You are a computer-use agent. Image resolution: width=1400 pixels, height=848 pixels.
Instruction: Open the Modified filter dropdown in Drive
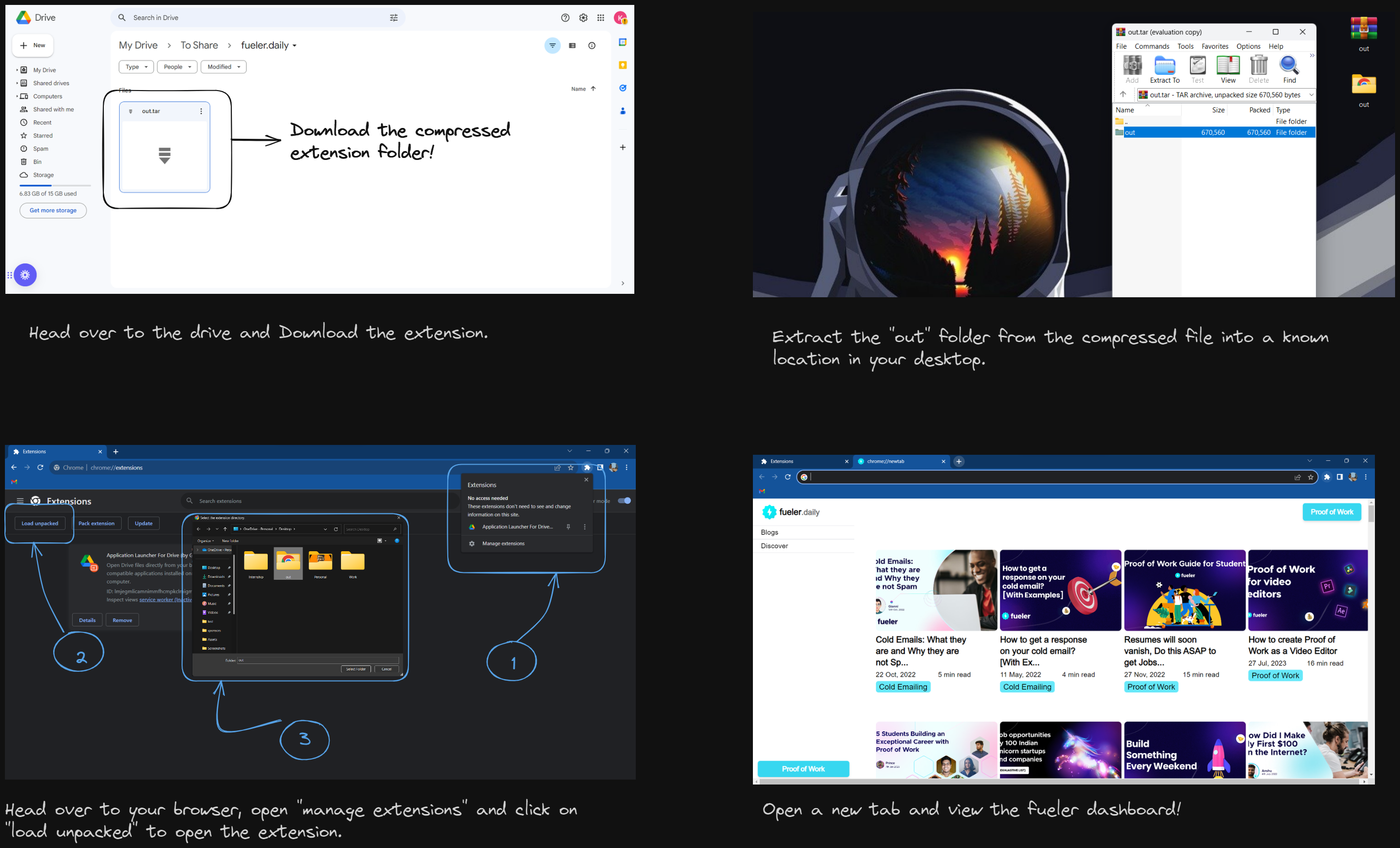pos(223,67)
